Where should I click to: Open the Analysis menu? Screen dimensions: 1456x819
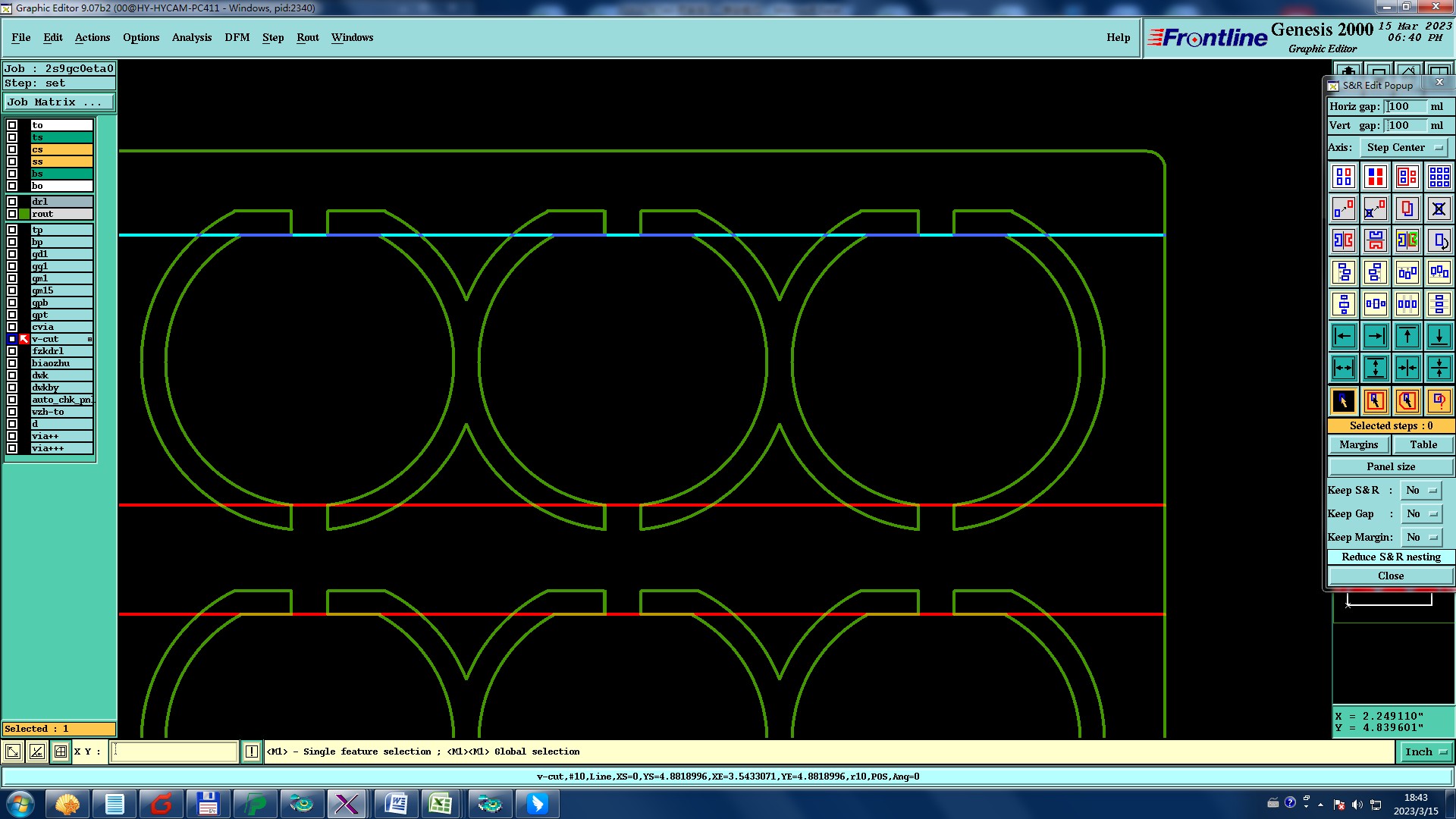coord(192,37)
